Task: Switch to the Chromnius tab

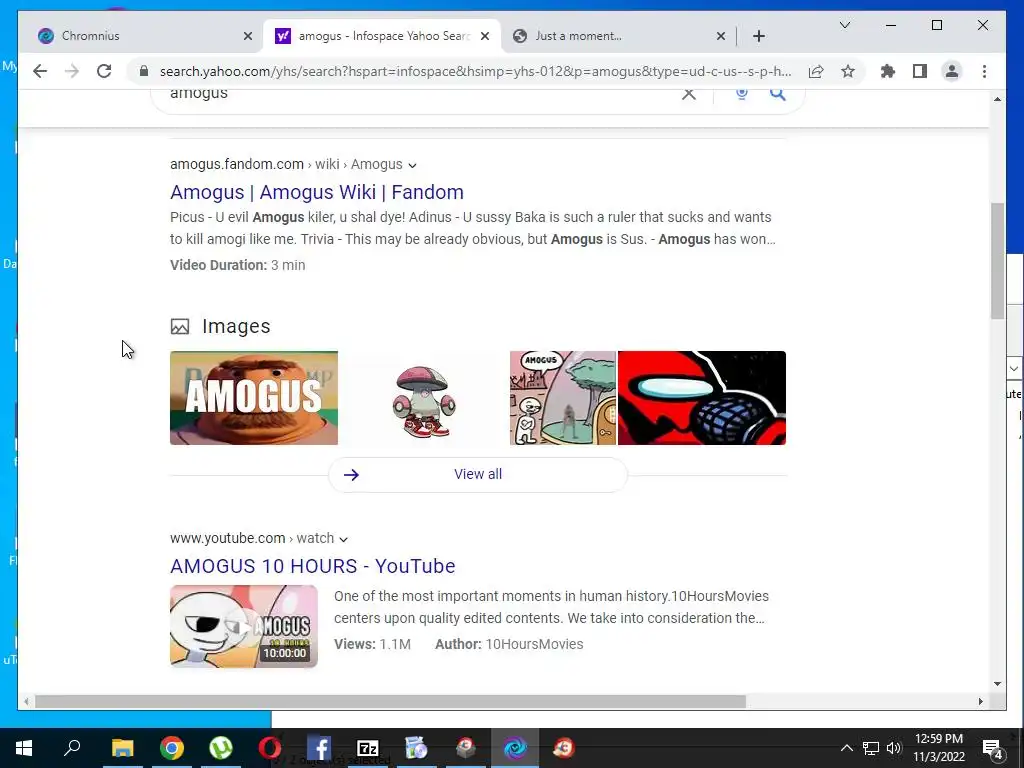Action: tap(141, 36)
